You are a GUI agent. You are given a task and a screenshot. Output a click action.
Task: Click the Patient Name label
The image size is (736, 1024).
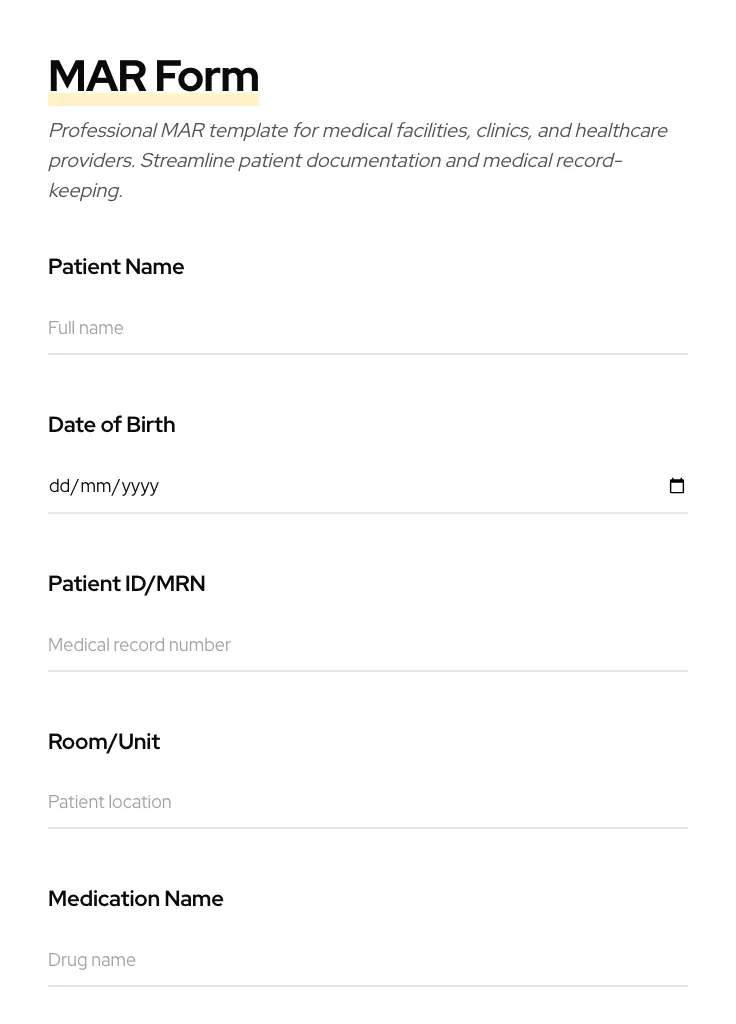(x=116, y=267)
